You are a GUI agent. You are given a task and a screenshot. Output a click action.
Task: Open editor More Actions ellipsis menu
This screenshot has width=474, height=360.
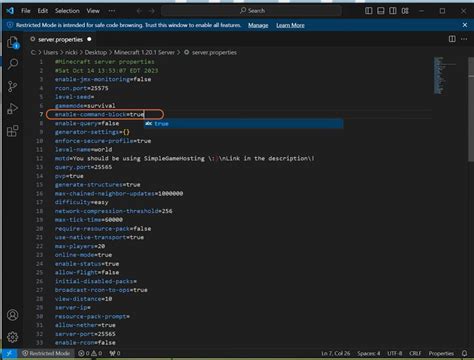464,39
